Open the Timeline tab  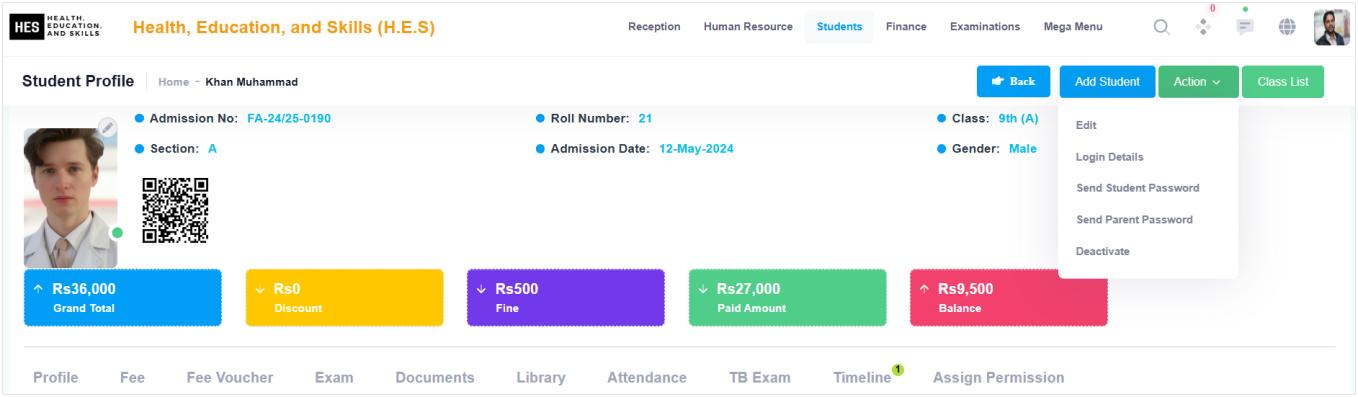tap(862, 378)
